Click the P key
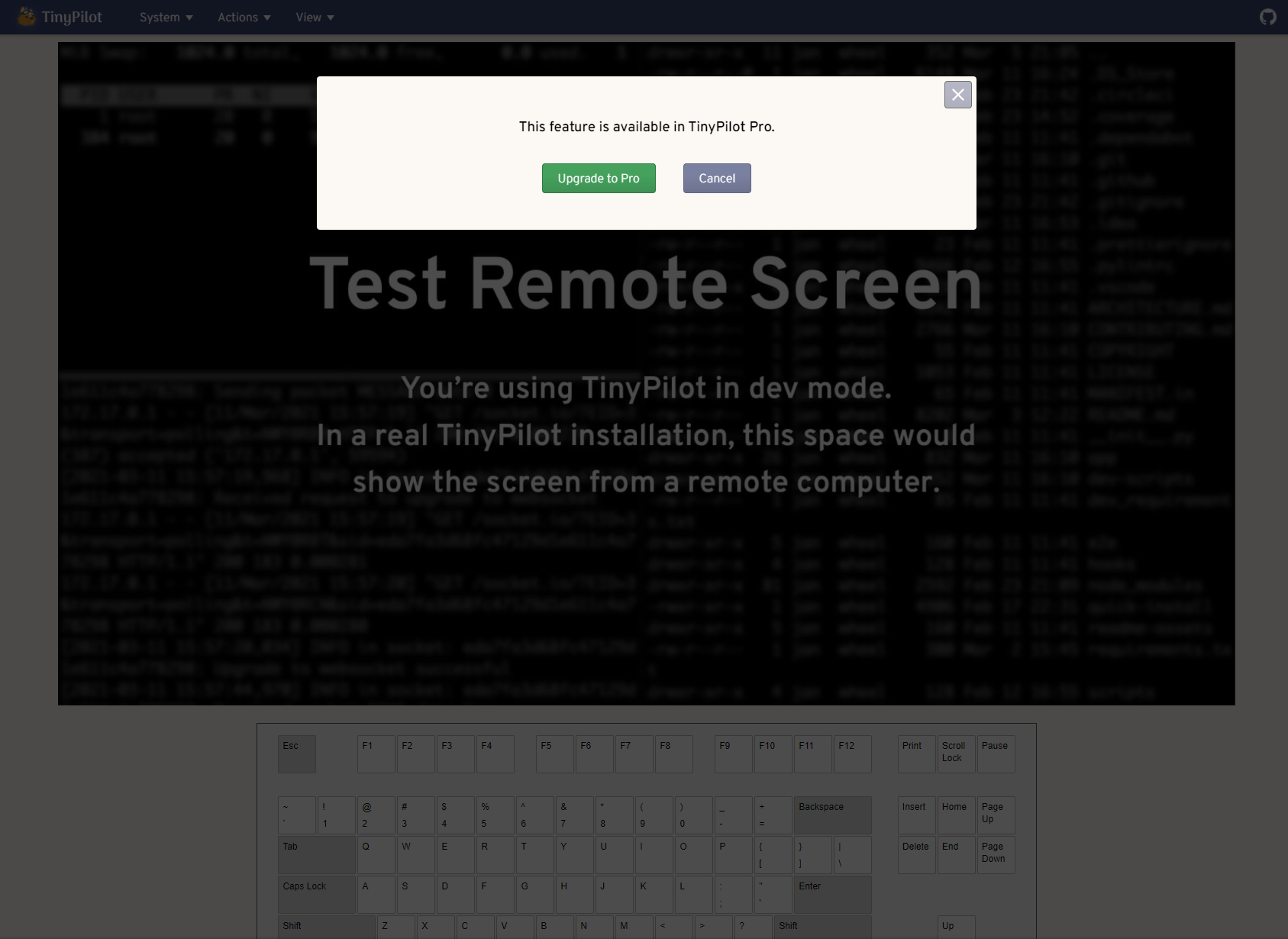This screenshot has height=939, width=1288. tap(734, 855)
